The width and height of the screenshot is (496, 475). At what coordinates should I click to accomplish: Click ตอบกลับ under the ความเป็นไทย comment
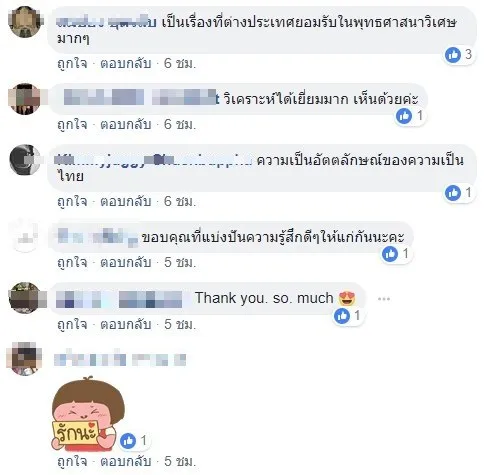point(126,201)
